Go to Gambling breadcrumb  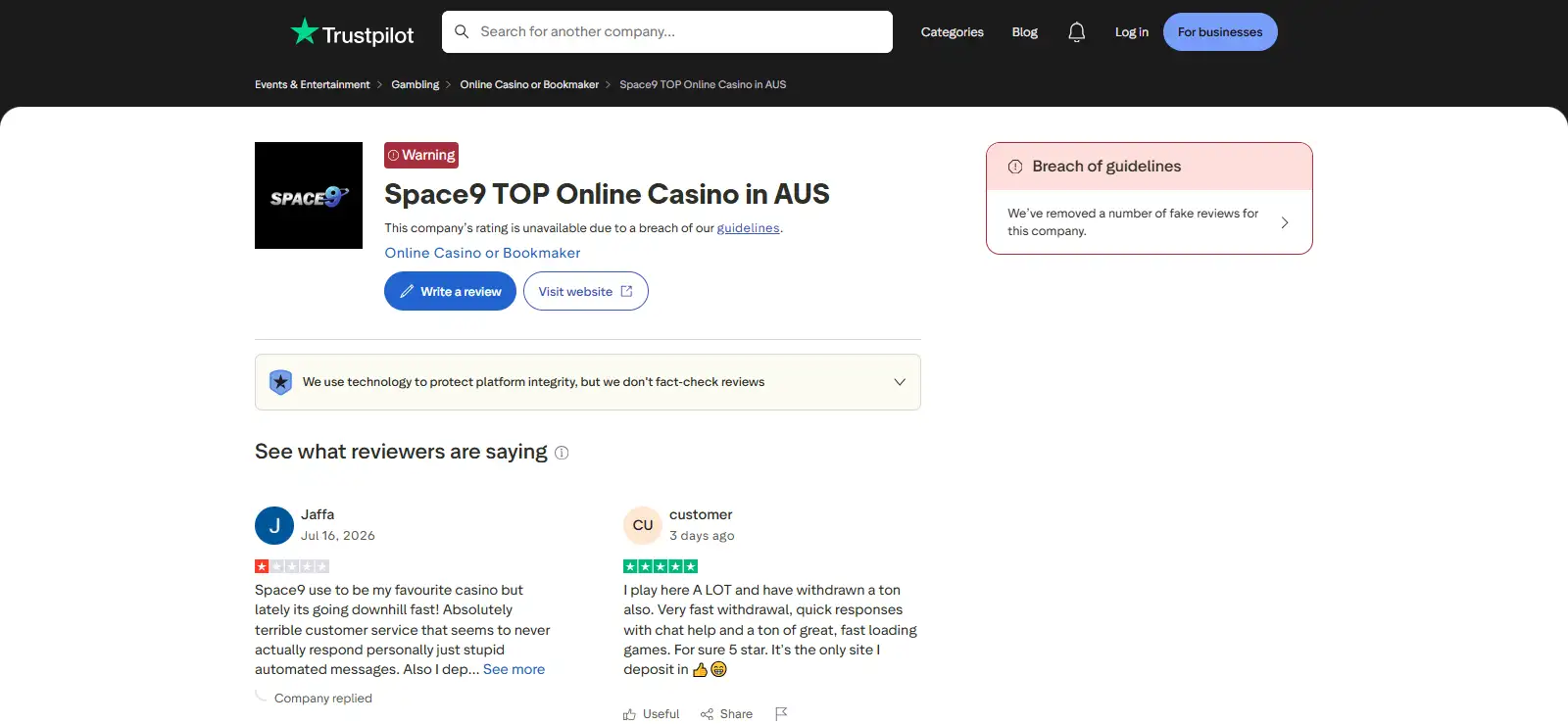(416, 84)
